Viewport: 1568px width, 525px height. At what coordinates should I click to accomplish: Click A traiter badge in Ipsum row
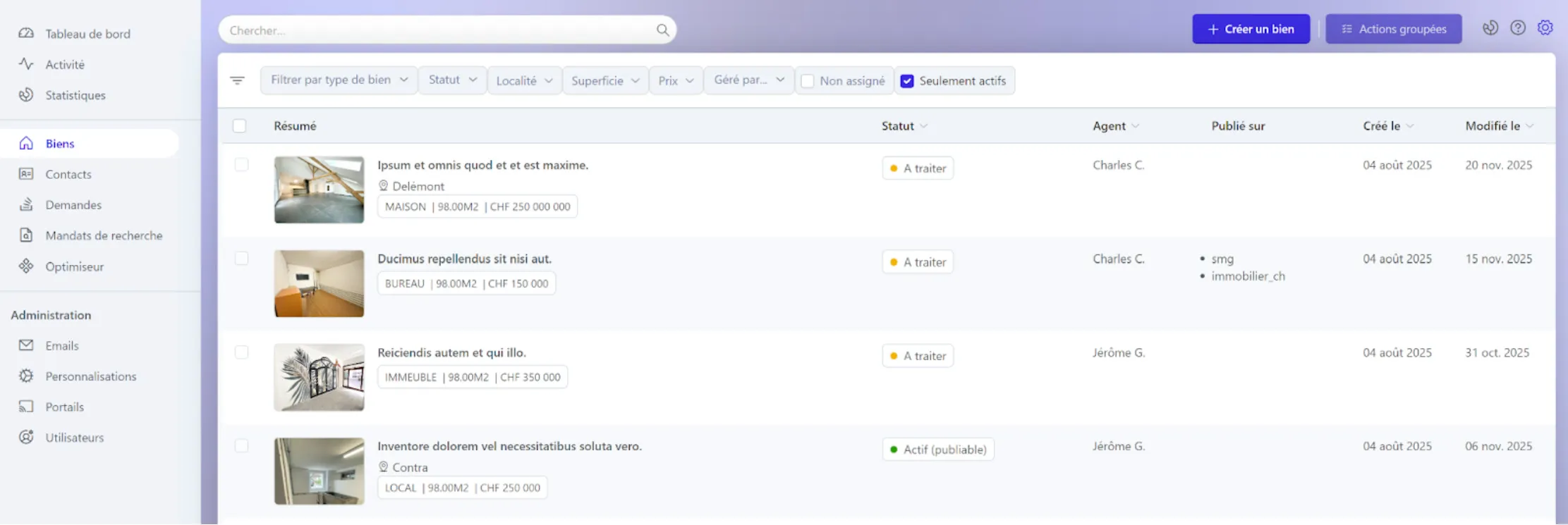click(x=918, y=168)
